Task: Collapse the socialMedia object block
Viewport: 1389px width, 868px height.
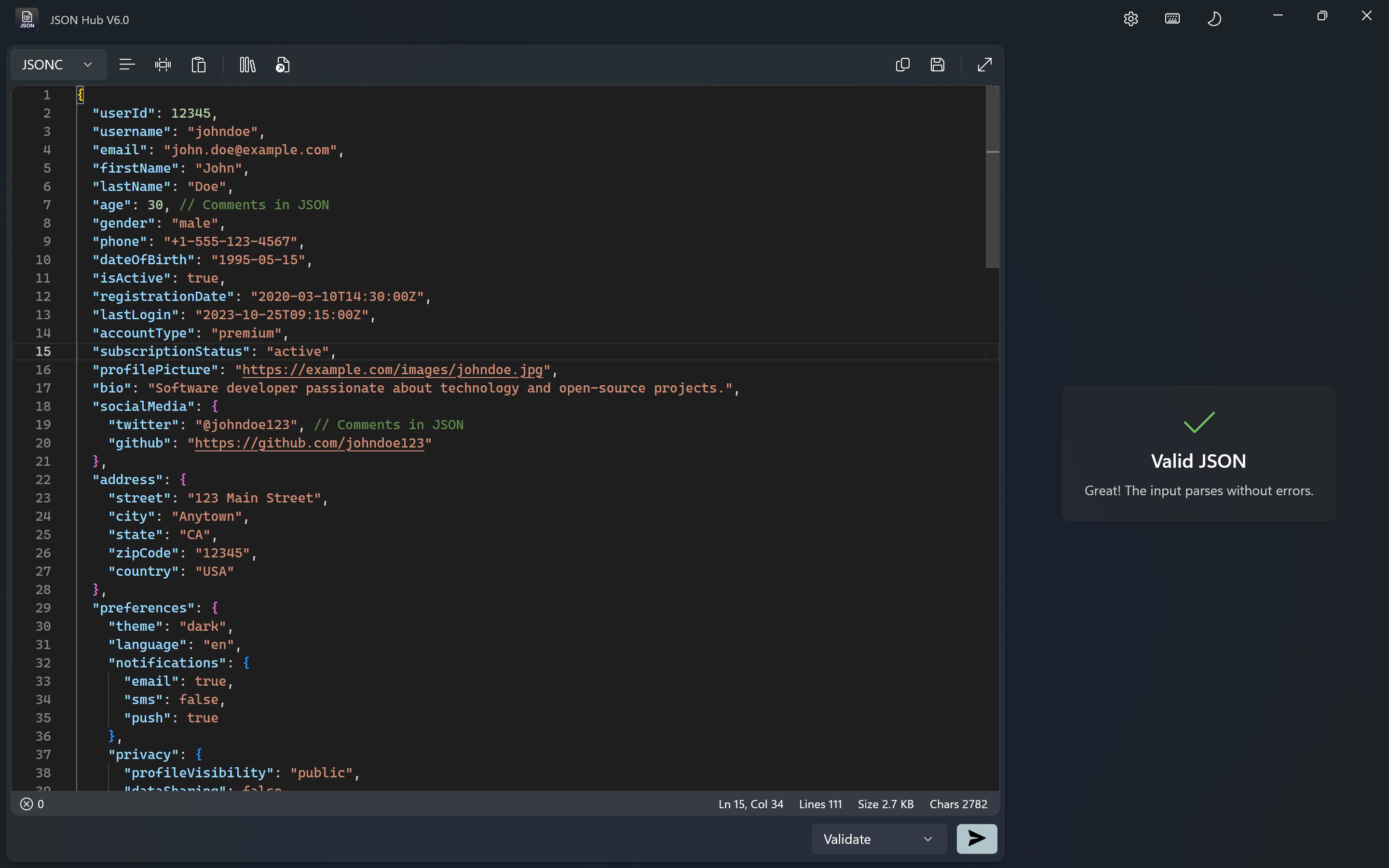Action: (64, 406)
